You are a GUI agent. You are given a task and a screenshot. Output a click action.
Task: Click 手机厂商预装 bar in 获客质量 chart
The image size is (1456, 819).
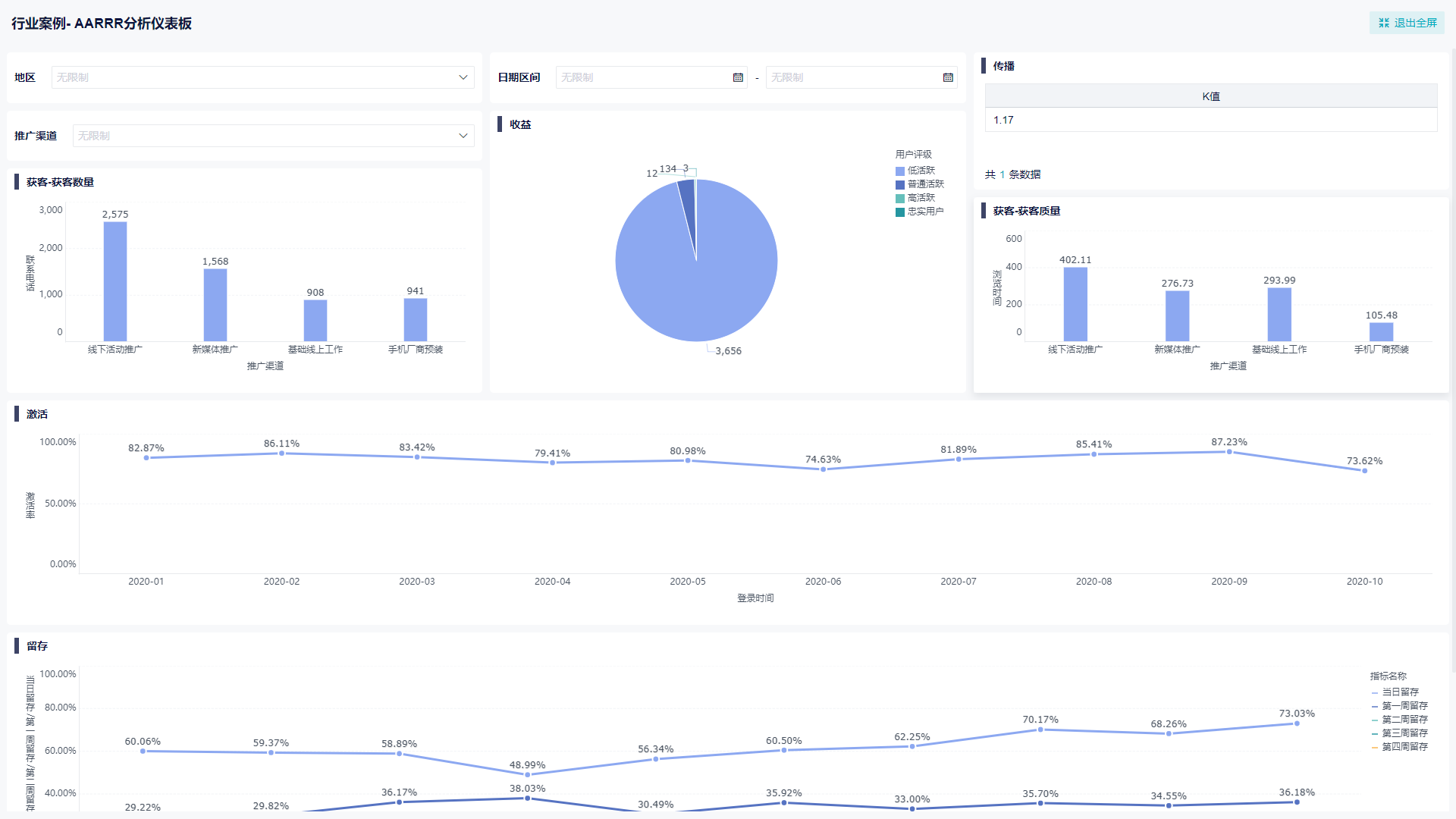pyautogui.click(x=1381, y=332)
